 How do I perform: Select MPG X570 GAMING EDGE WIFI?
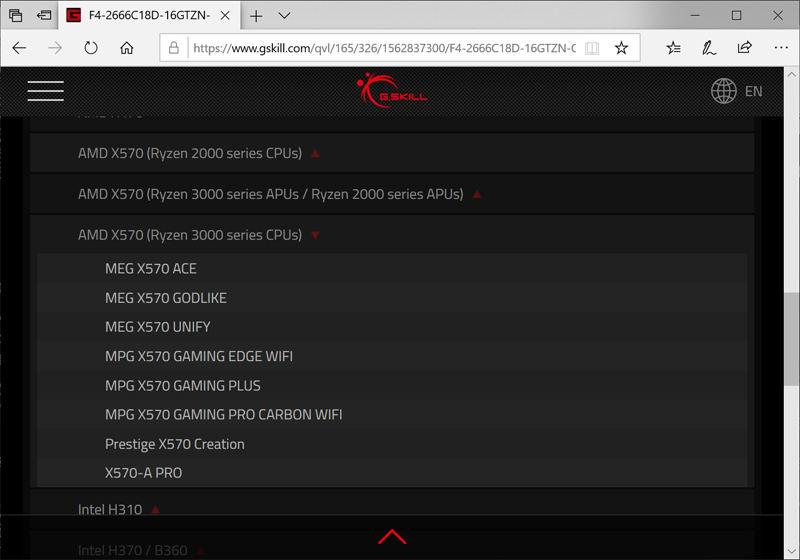(x=392, y=356)
